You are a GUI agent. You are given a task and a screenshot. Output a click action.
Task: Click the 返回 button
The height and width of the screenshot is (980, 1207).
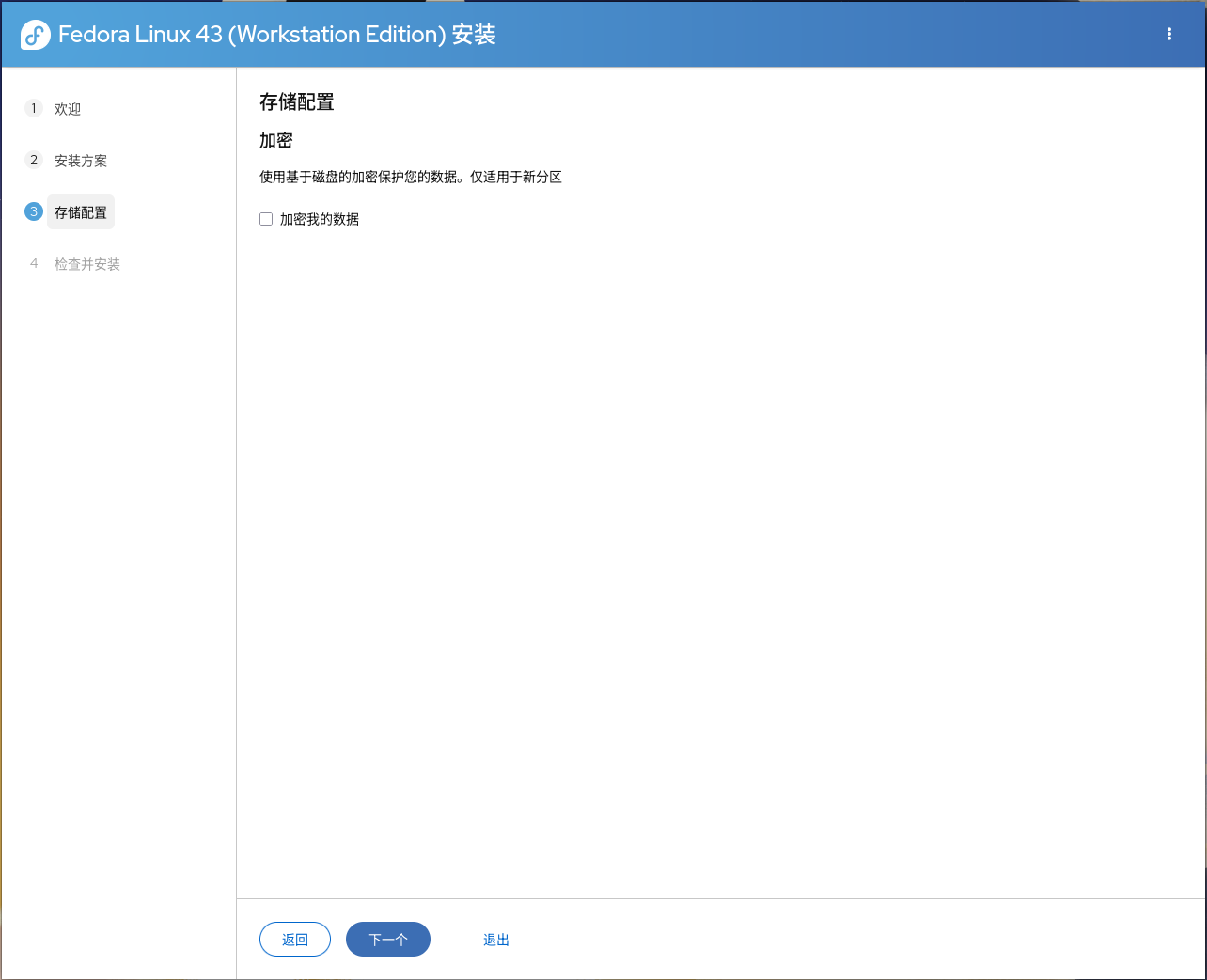pos(294,939)
